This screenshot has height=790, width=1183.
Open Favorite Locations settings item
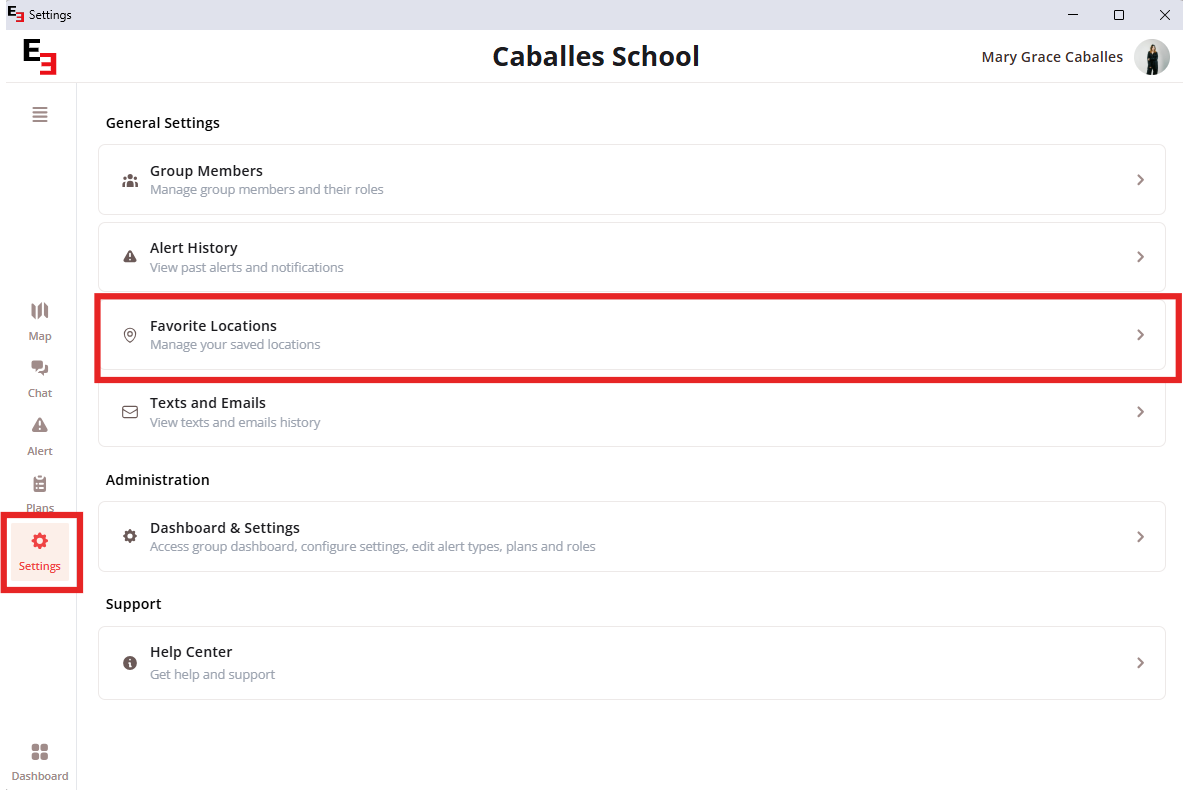tap(631, 335)
